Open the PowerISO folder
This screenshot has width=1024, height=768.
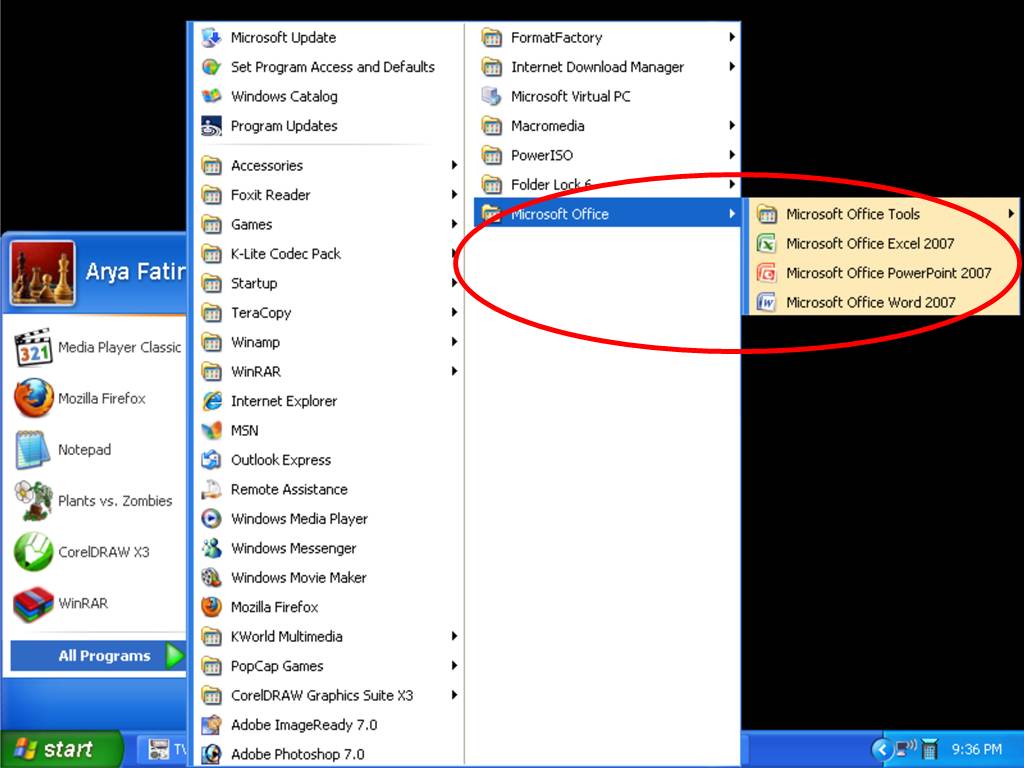(607, 155)
